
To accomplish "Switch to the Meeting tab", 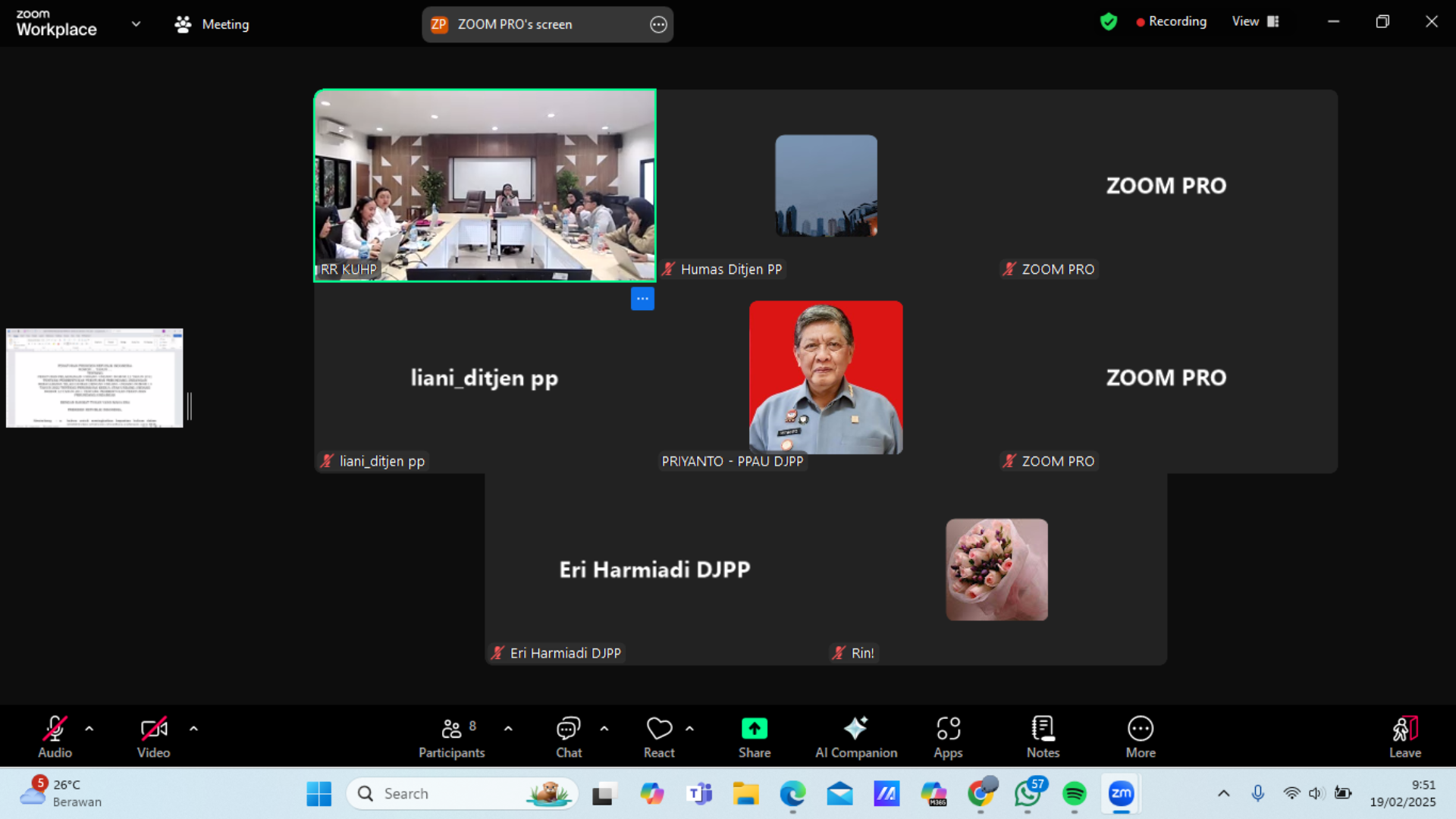I will click(x=212, y=24).
